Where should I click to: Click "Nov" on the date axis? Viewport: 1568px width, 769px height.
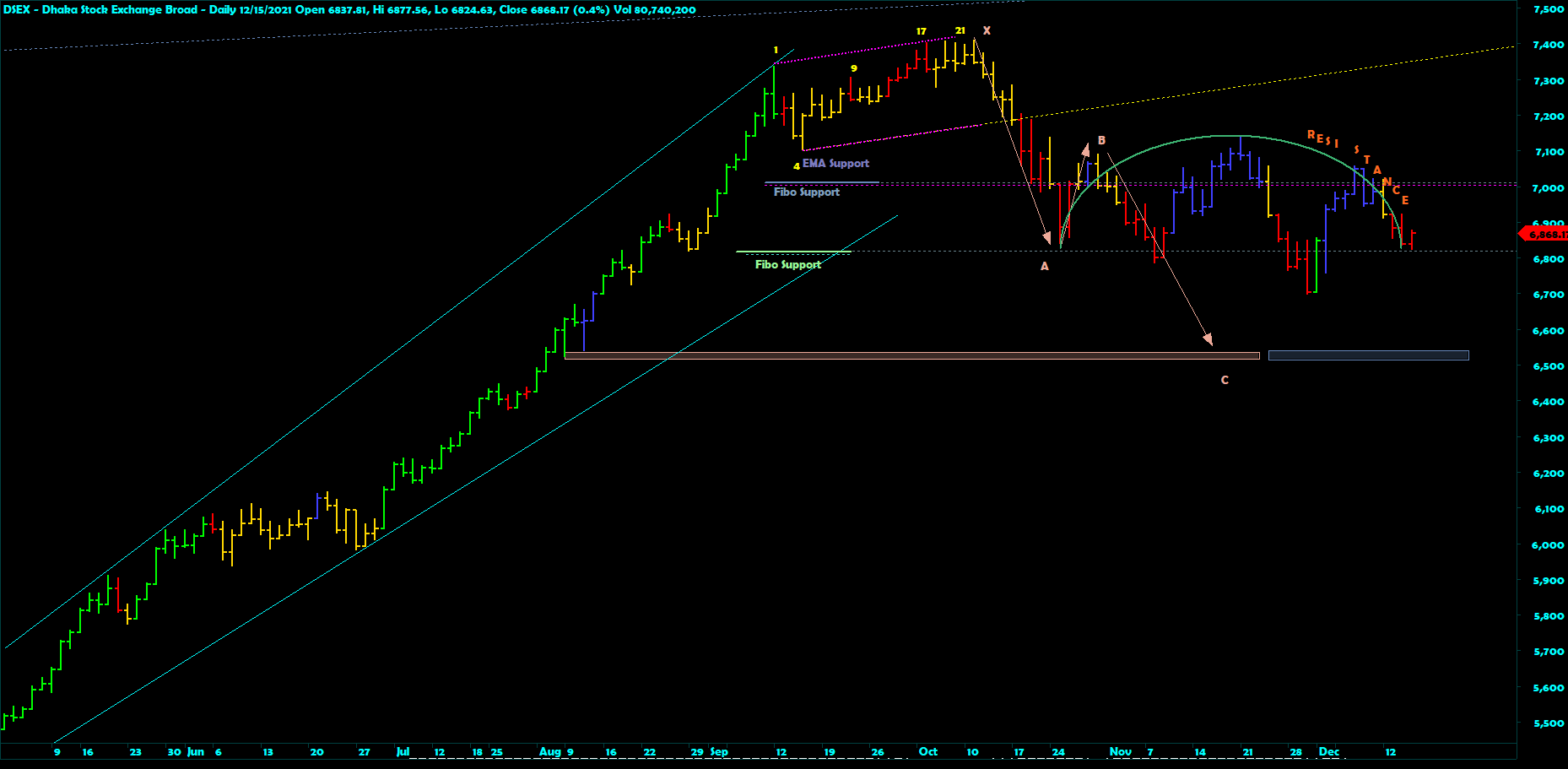(x=1120, y=751)
